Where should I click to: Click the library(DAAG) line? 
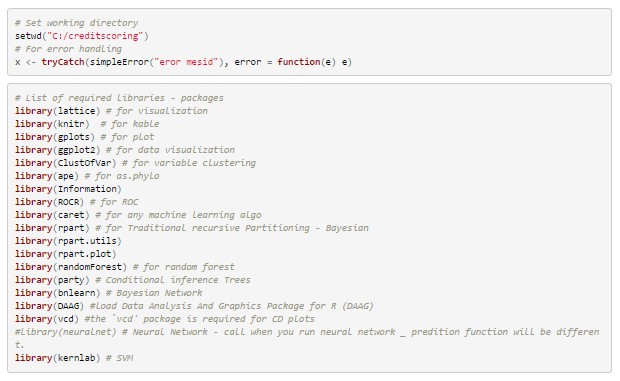(194, 306)
